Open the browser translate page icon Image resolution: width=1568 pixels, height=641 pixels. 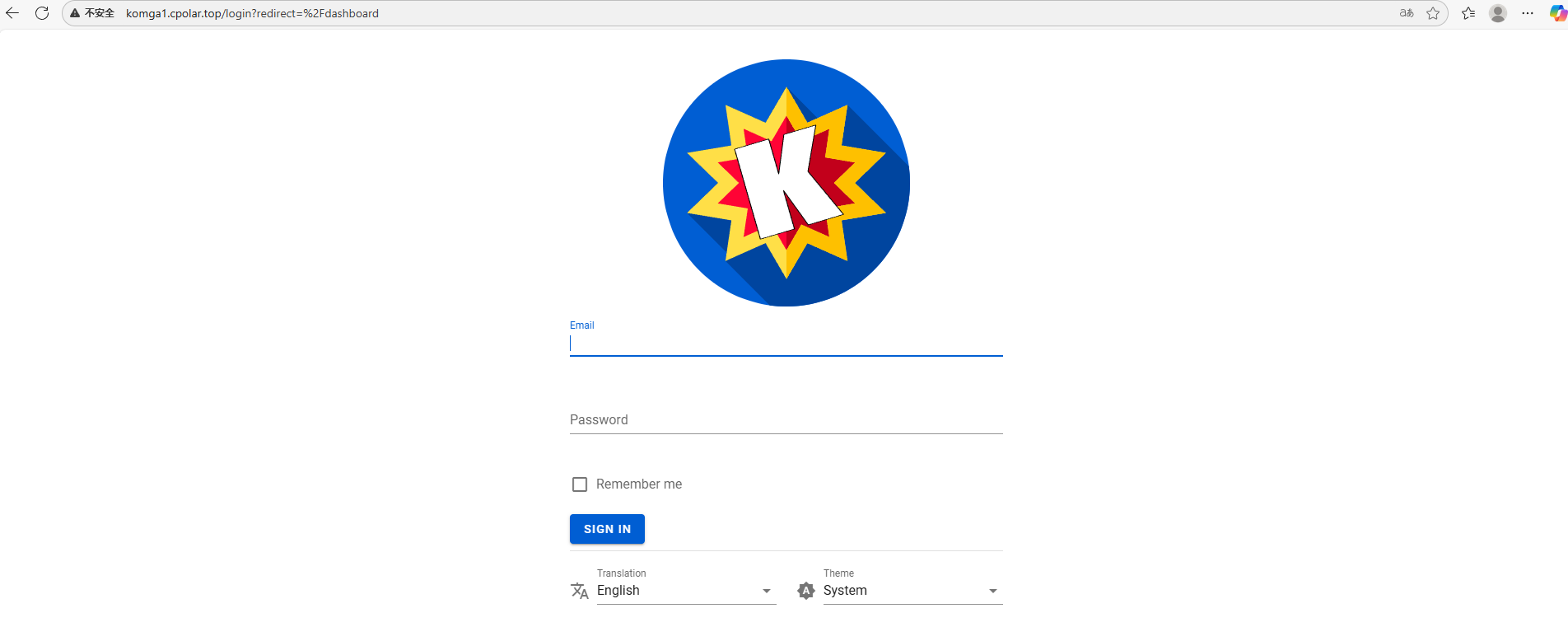1407,13
